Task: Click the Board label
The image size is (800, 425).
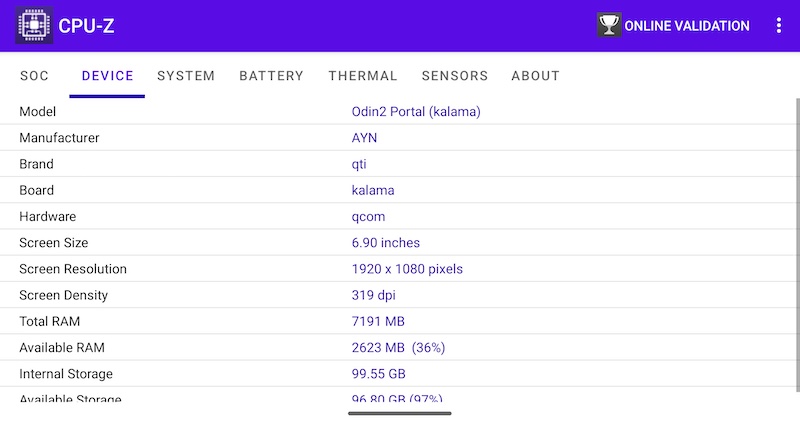Action: [x=36, y=190]
